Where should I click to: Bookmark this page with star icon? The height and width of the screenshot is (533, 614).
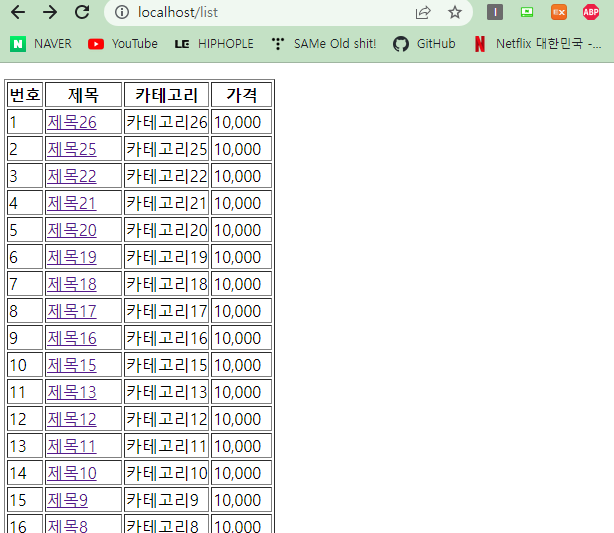point(455,13)
